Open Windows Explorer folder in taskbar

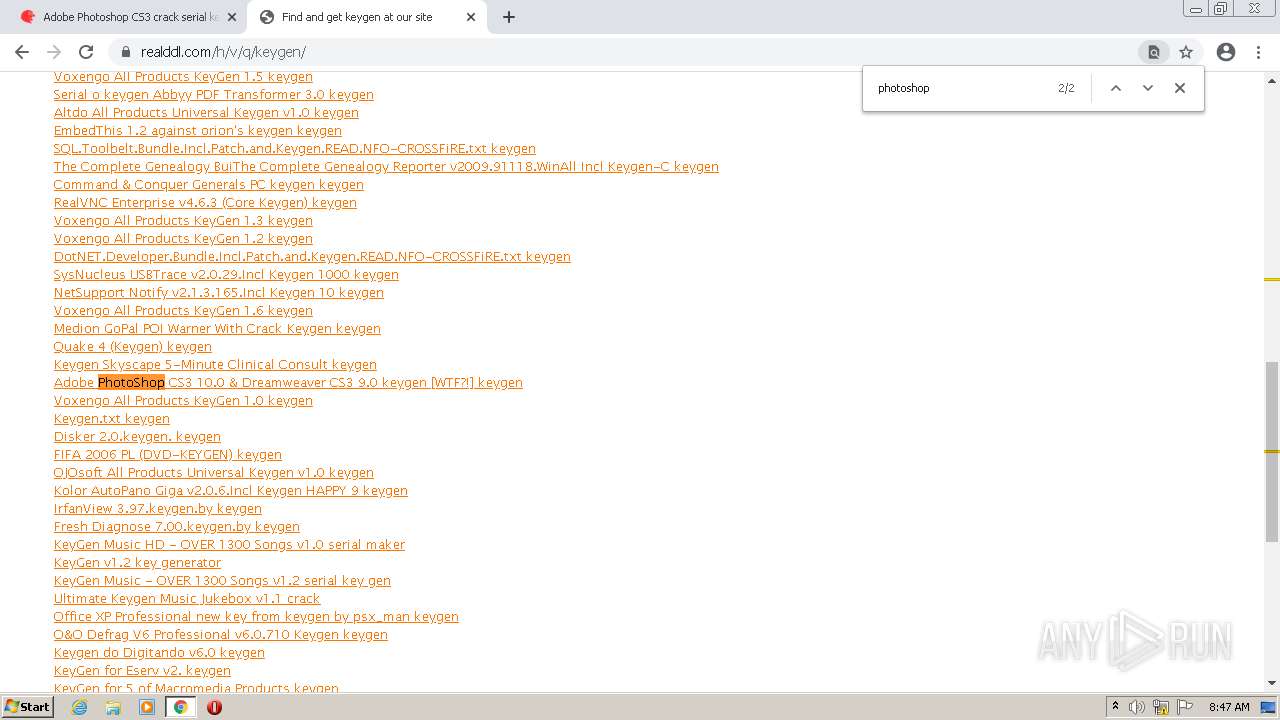(x=113, y=707)
